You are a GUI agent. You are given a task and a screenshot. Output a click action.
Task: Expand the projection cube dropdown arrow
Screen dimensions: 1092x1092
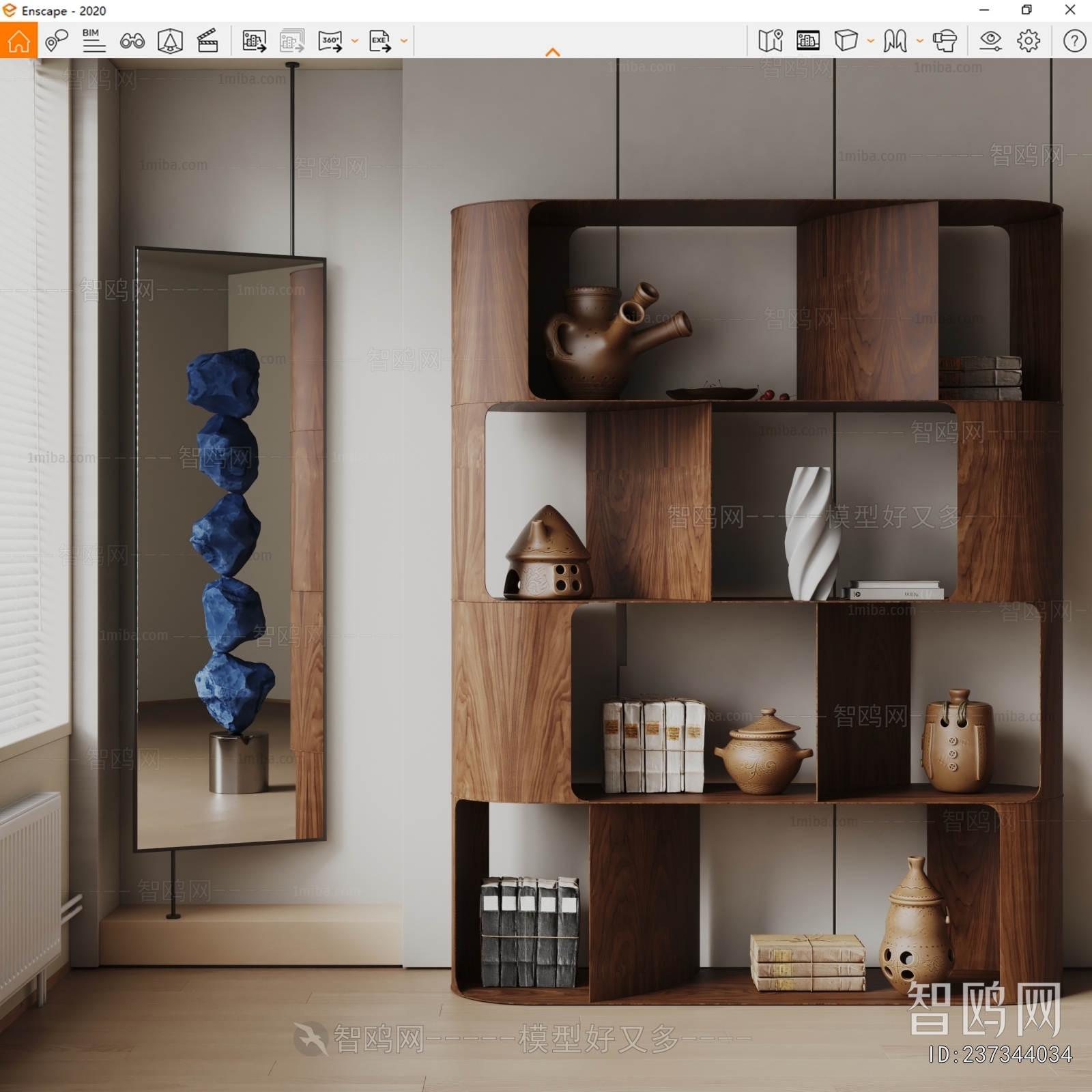pos(871,41)
